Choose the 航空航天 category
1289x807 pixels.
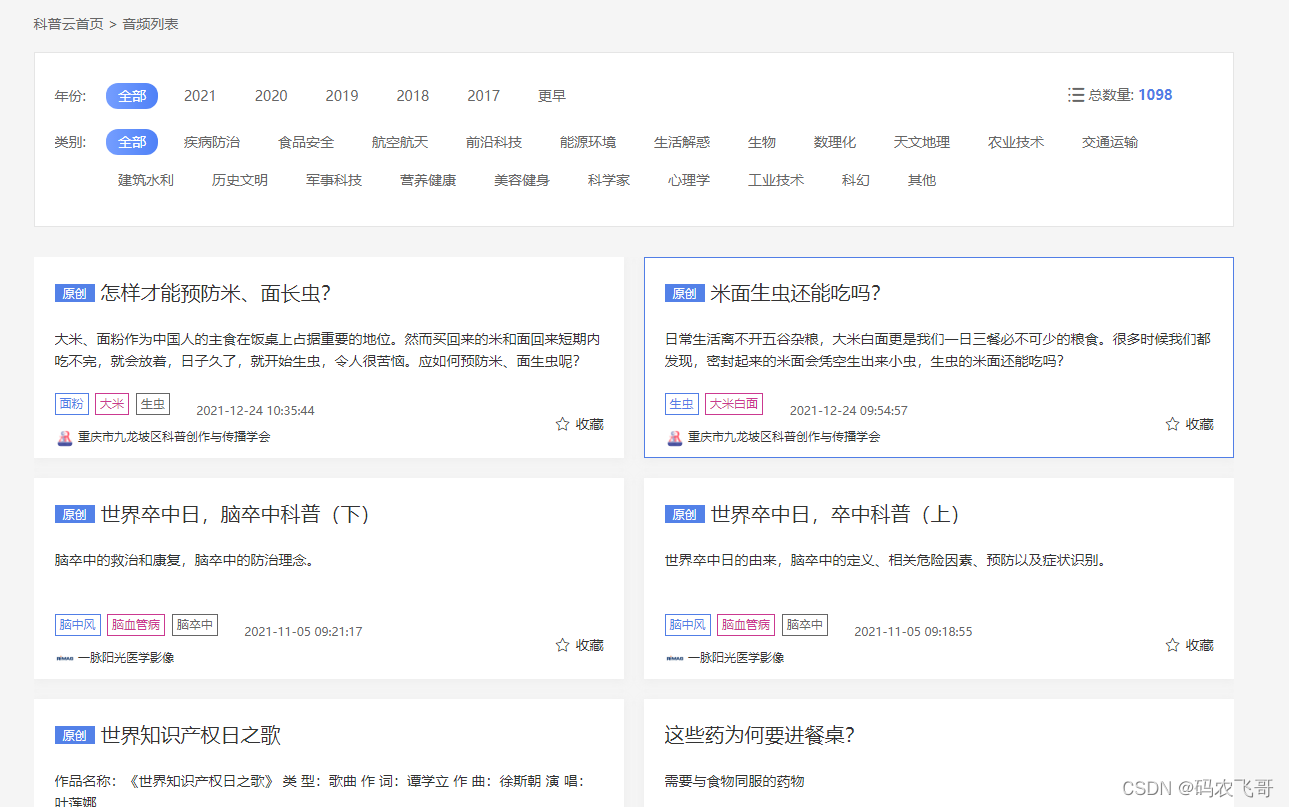point(400,142)
